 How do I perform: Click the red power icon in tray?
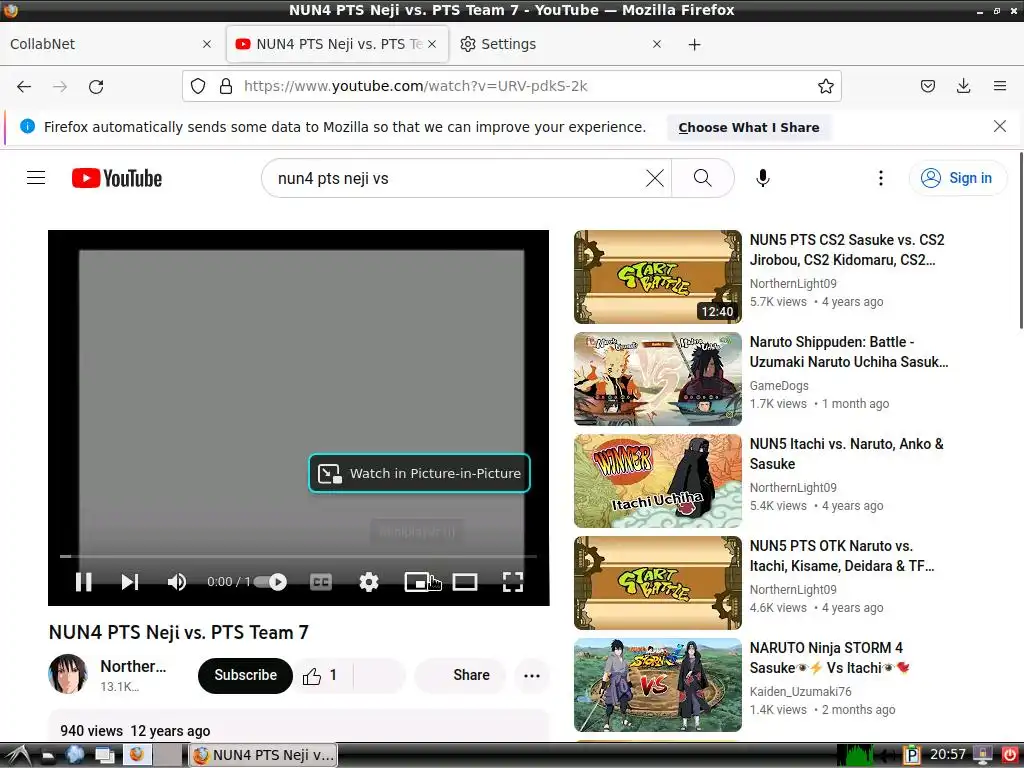(1010, 755)
